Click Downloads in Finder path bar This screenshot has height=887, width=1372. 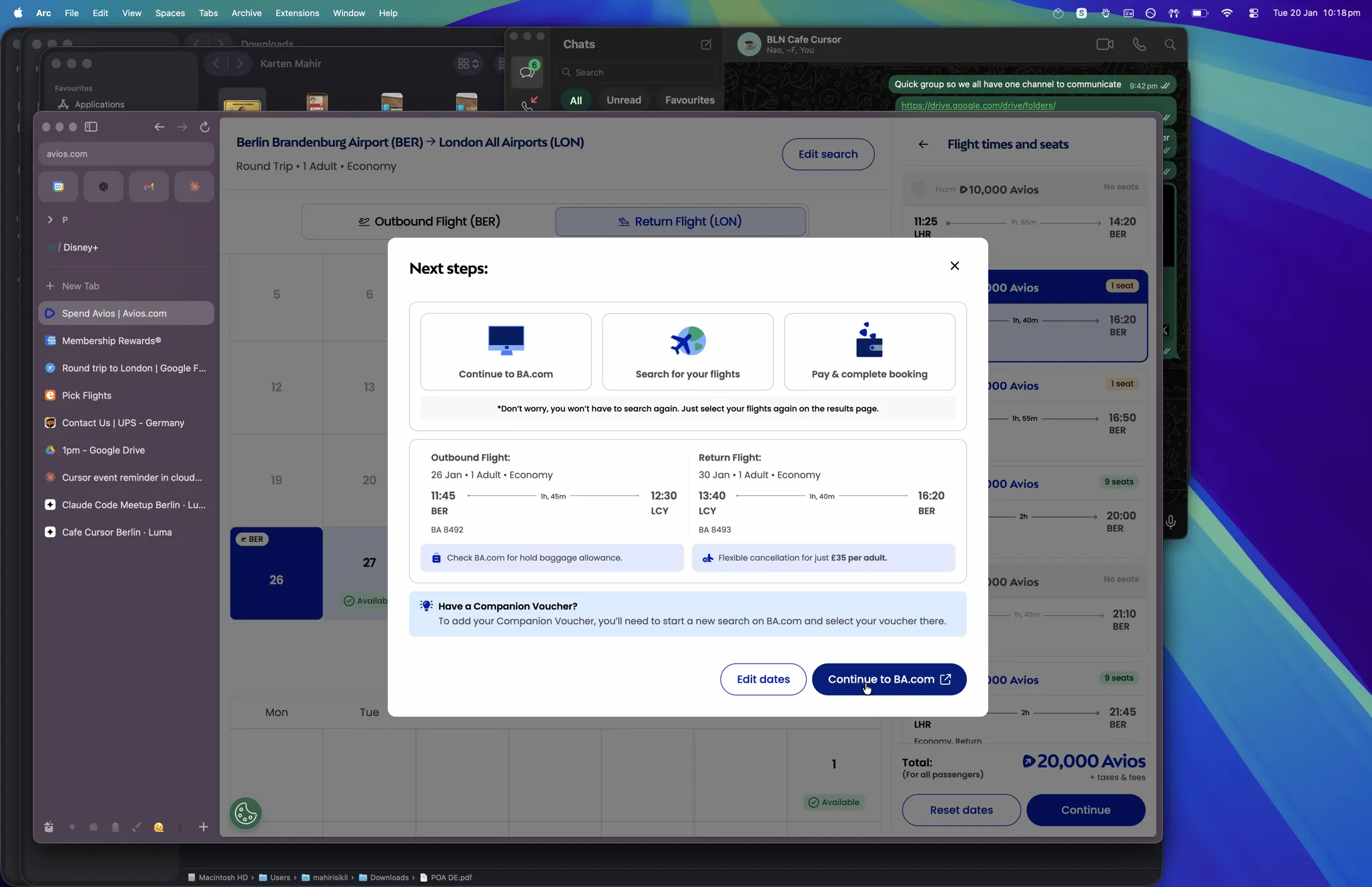coord(384,878)
